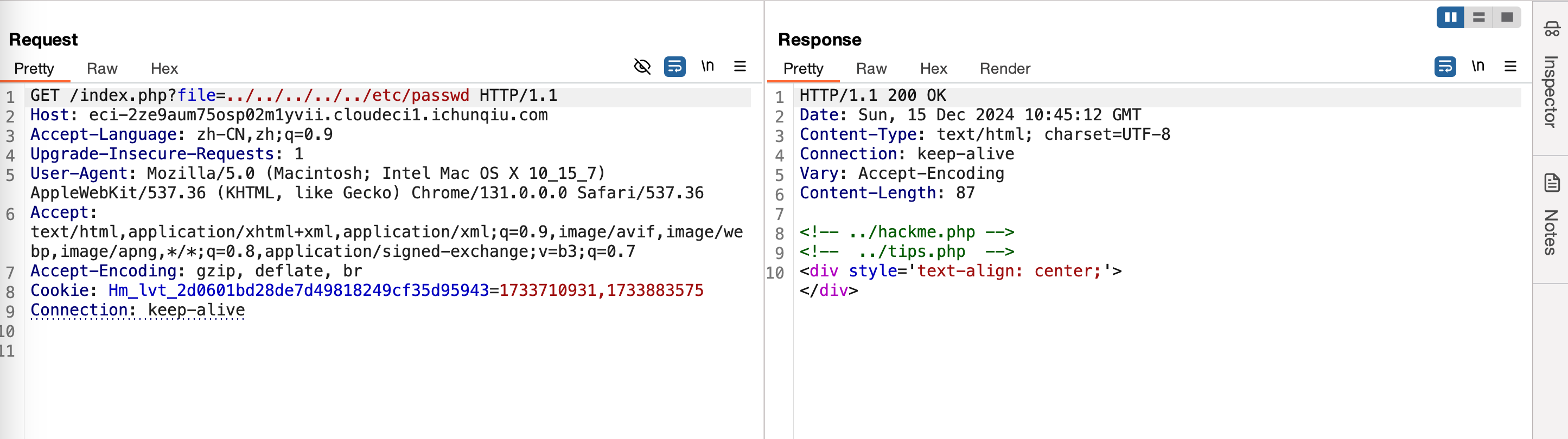Select combined single-pane layout icon
The image size is (1568, 439).
pos(1507,17)
